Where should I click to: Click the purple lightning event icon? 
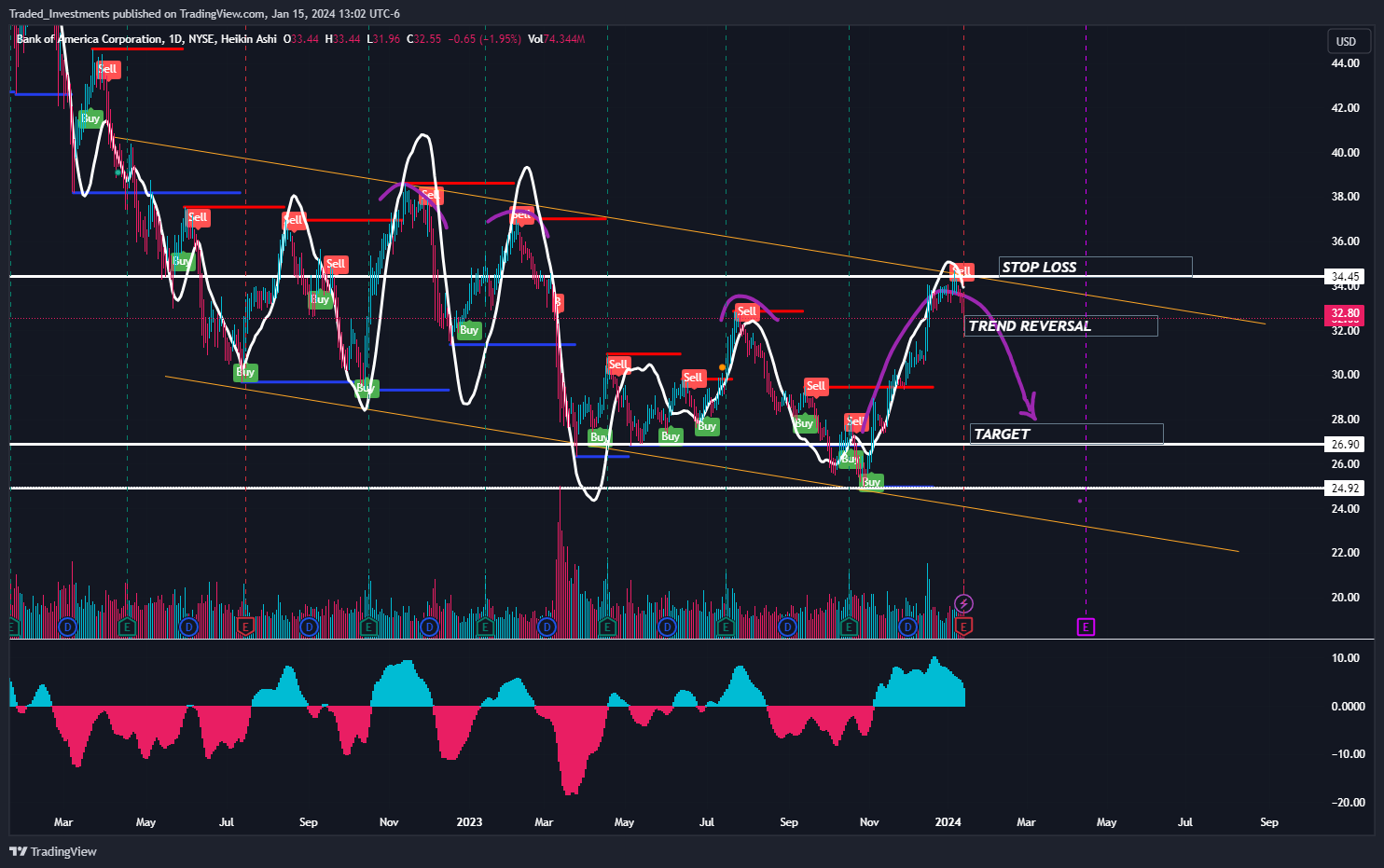click(964, 603)
